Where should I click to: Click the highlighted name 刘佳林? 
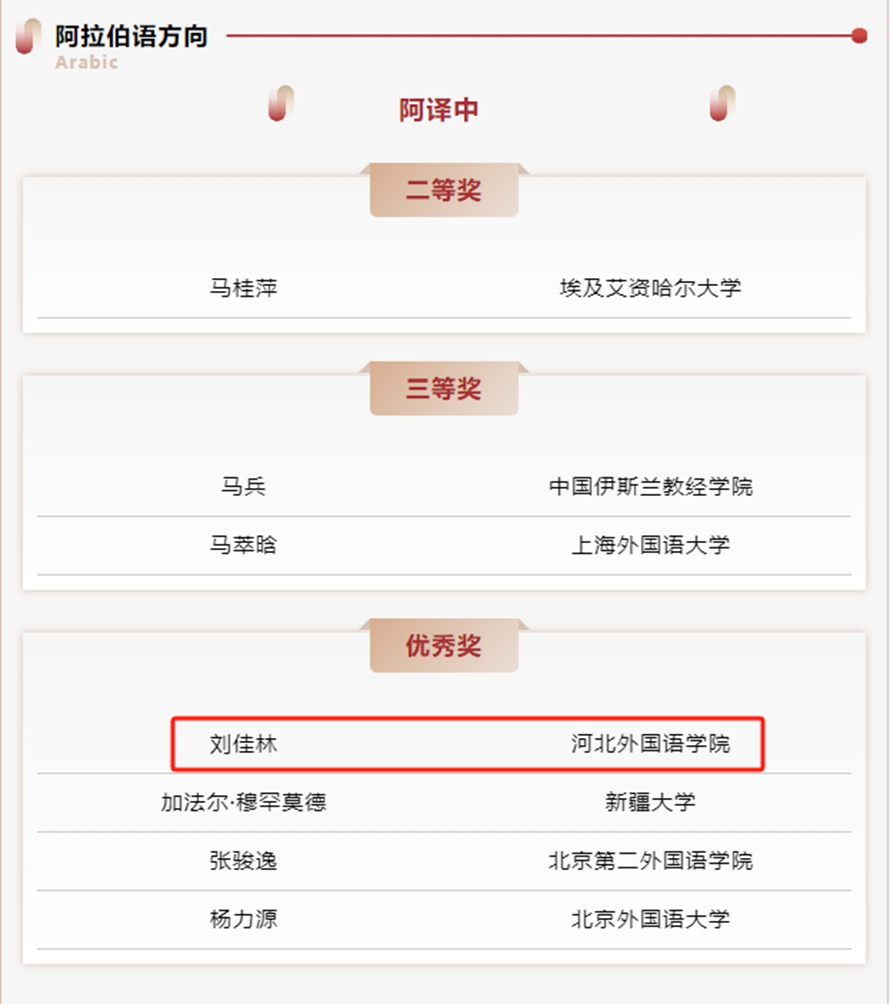(243, 744)
